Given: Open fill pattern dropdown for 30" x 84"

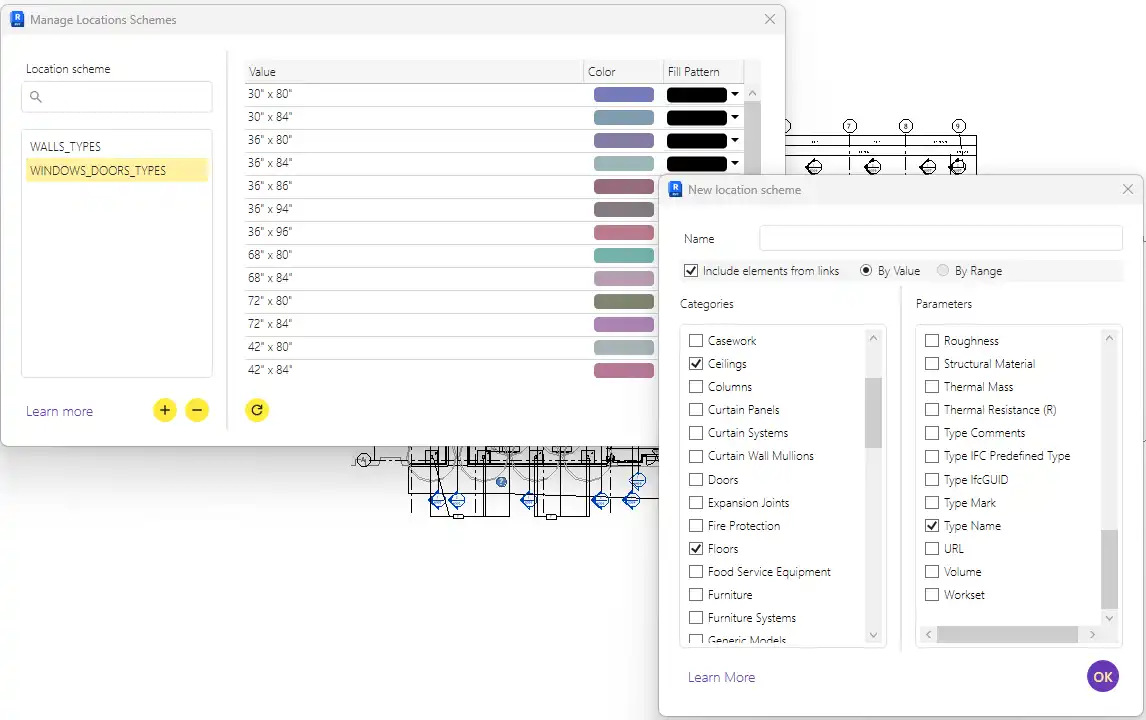Looking at the screenshot, I should pyautogui.click(x=735, y=118).
